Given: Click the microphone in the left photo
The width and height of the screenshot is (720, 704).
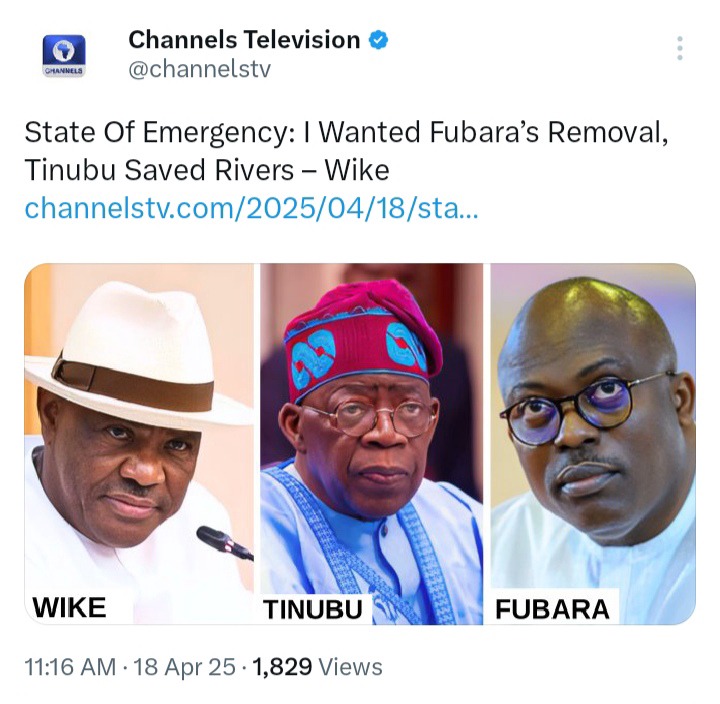Looking at the screenshot, I should coord(225,543).
